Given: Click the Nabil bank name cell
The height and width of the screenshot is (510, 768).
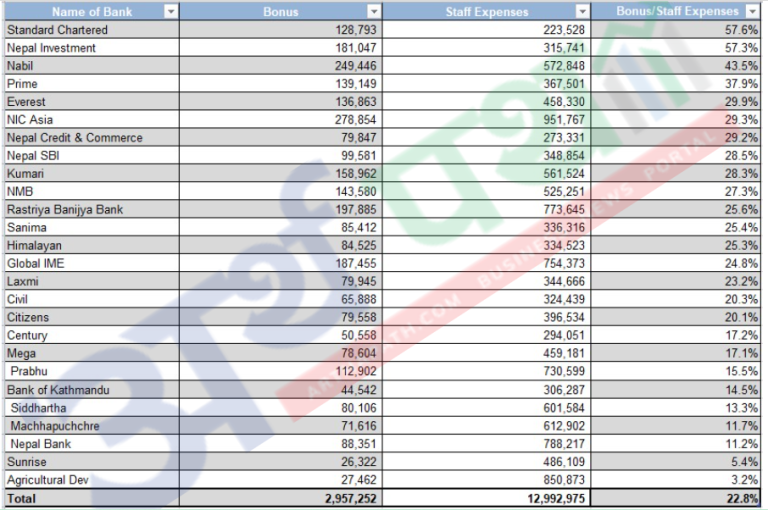Looking at the screenshot, I should pyautogui.click(x=92, y=66).
